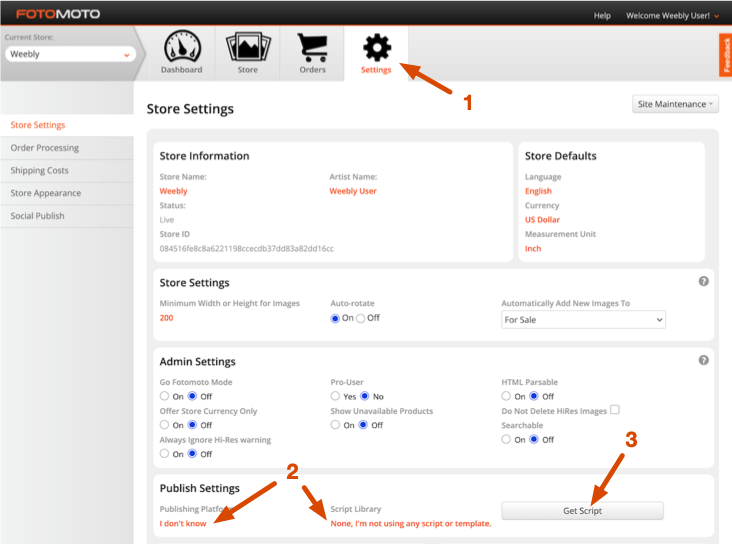Open the Settings gear icon
The image size is (732, 544).
point(377,47)
